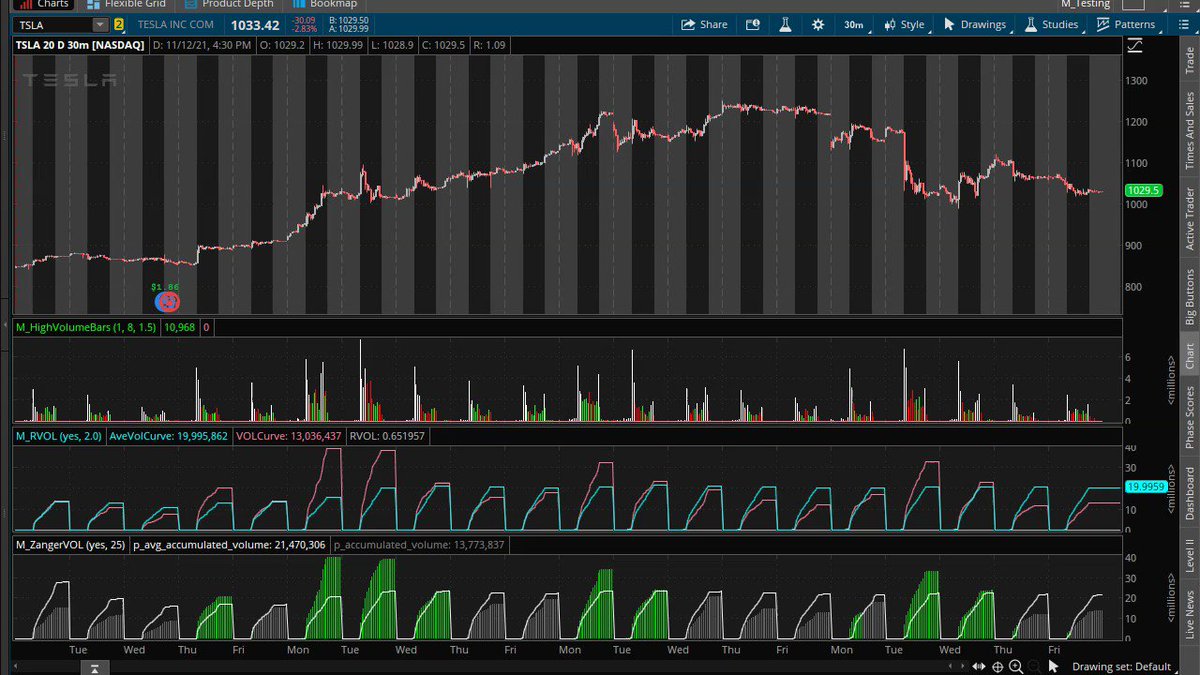Select the Chart side tab

(x=1189, y=357)
